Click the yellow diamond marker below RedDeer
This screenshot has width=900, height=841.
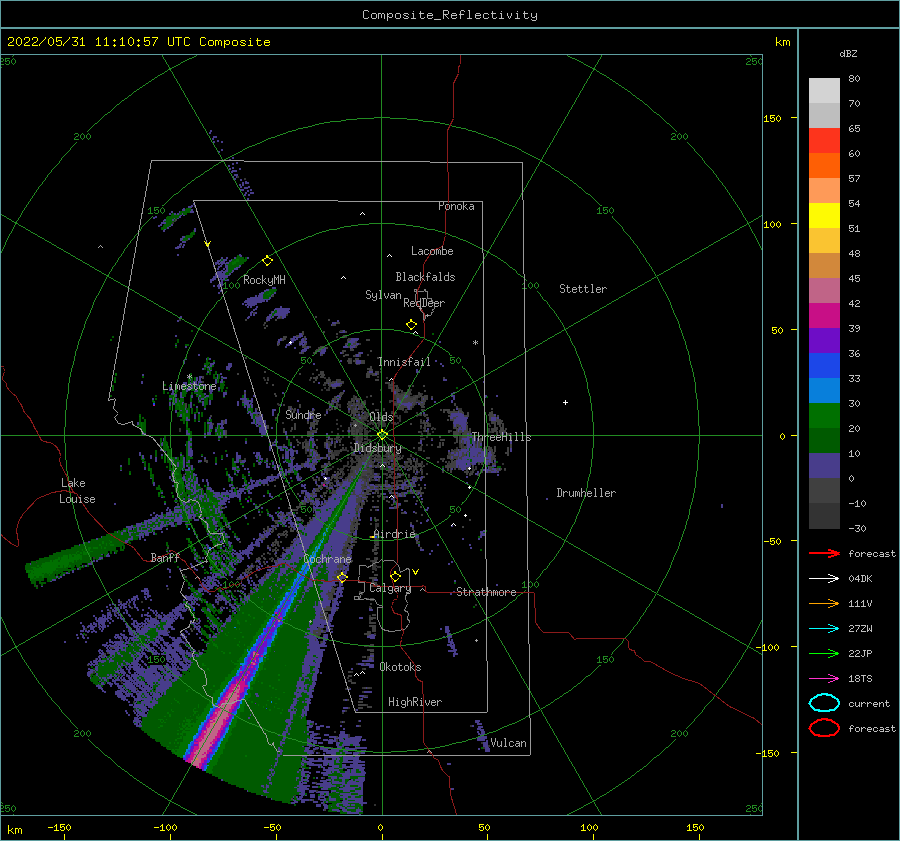[x=412, y=325]
